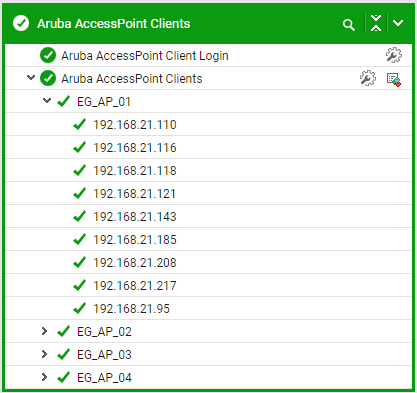Click green status circle beside Aruba AccessPoint Clients row
Image resolution: width=417 pixels, height=393 pixels.
pyautogui.click(x=48, y=78)
